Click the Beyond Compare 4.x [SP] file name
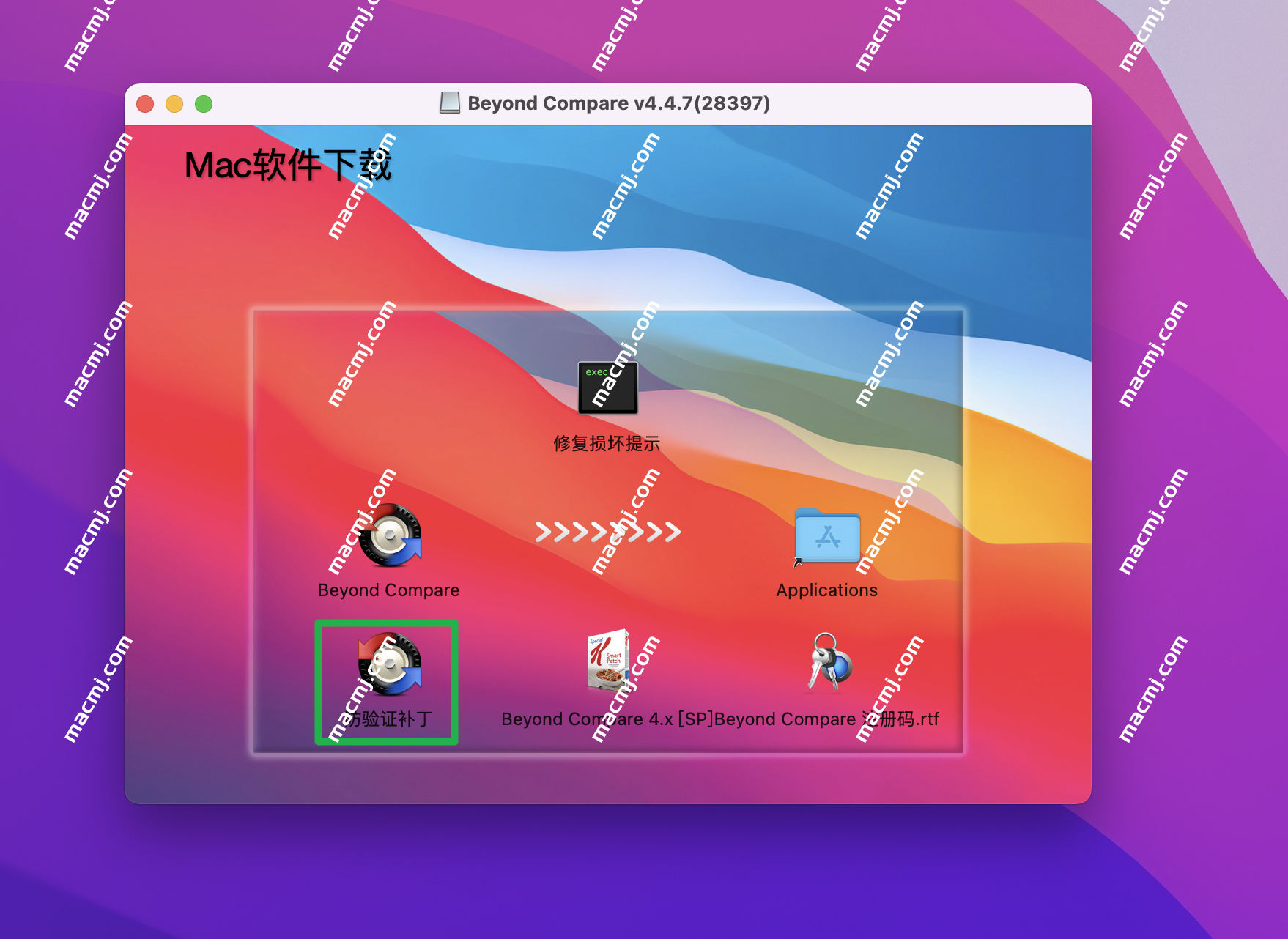This screenshot has height=939, width=1288. [607, 719]
